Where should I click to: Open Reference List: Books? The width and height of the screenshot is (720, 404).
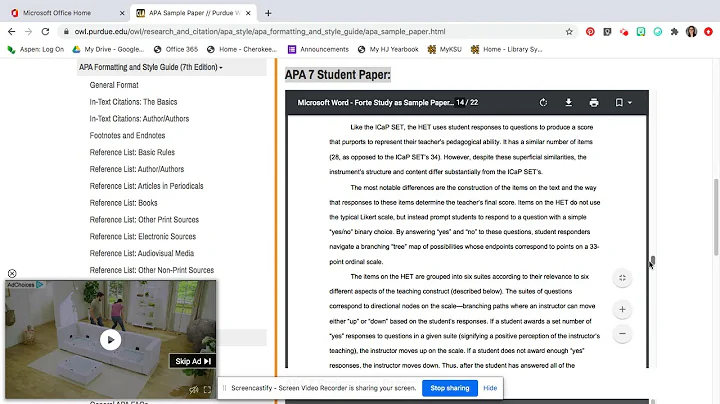124,202
